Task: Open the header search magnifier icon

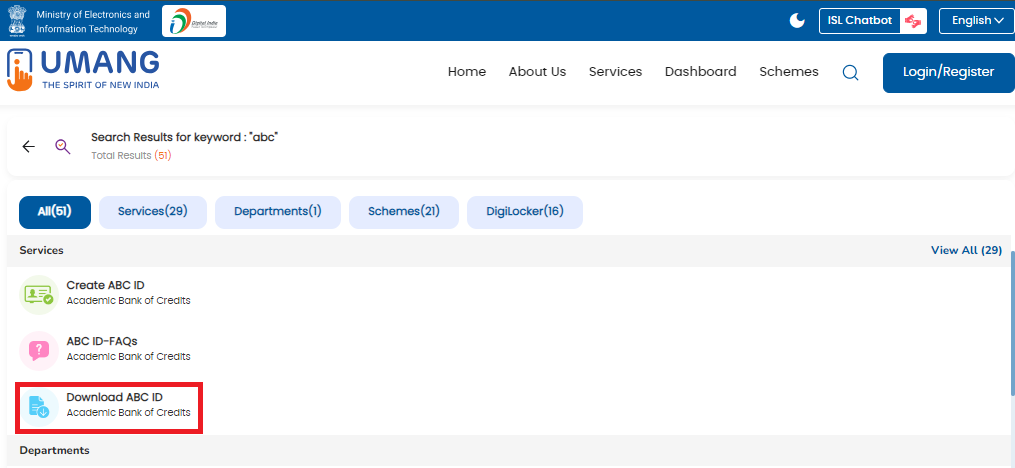Action: 850,72
